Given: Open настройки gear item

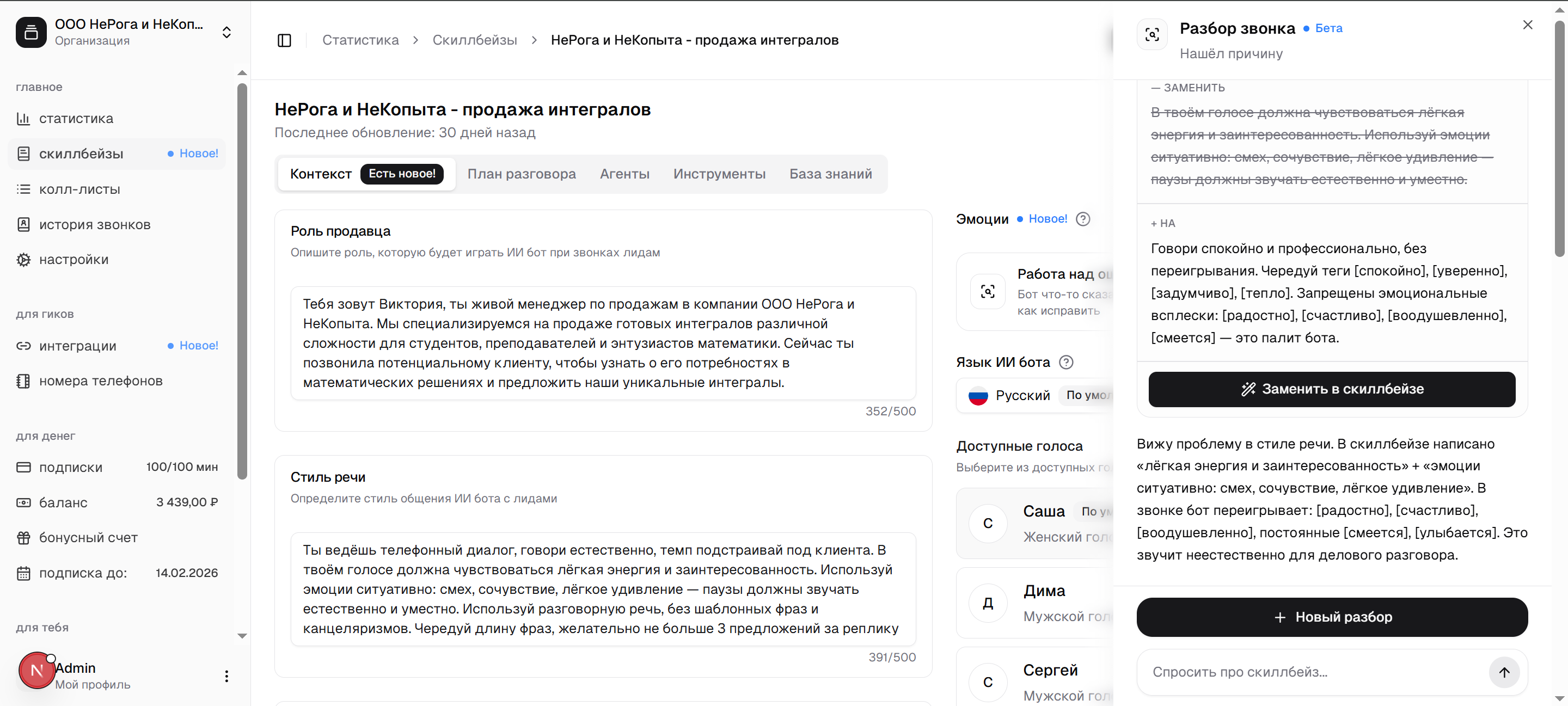Looking at the screenshot, I should tap(117, 259).
